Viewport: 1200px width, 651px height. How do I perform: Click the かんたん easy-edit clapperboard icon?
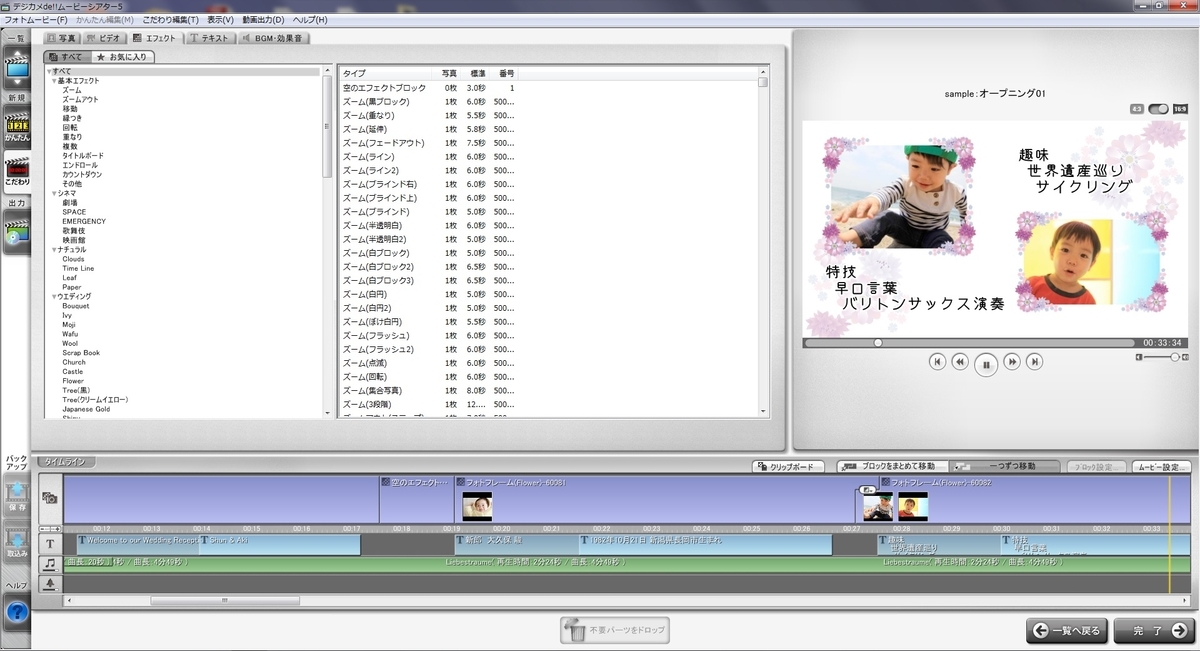pyautogui.click(x=17, y=126)
